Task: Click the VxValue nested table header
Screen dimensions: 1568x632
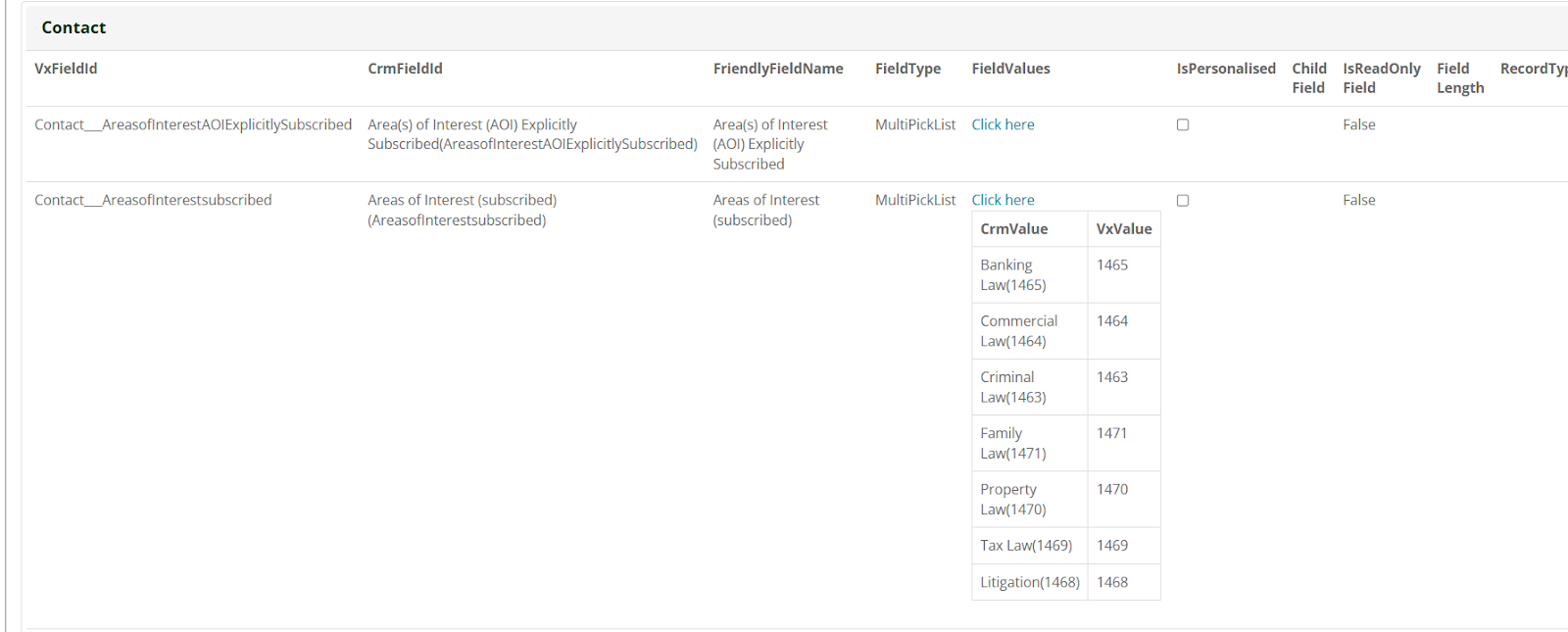Action: (x=1124, y=229)
